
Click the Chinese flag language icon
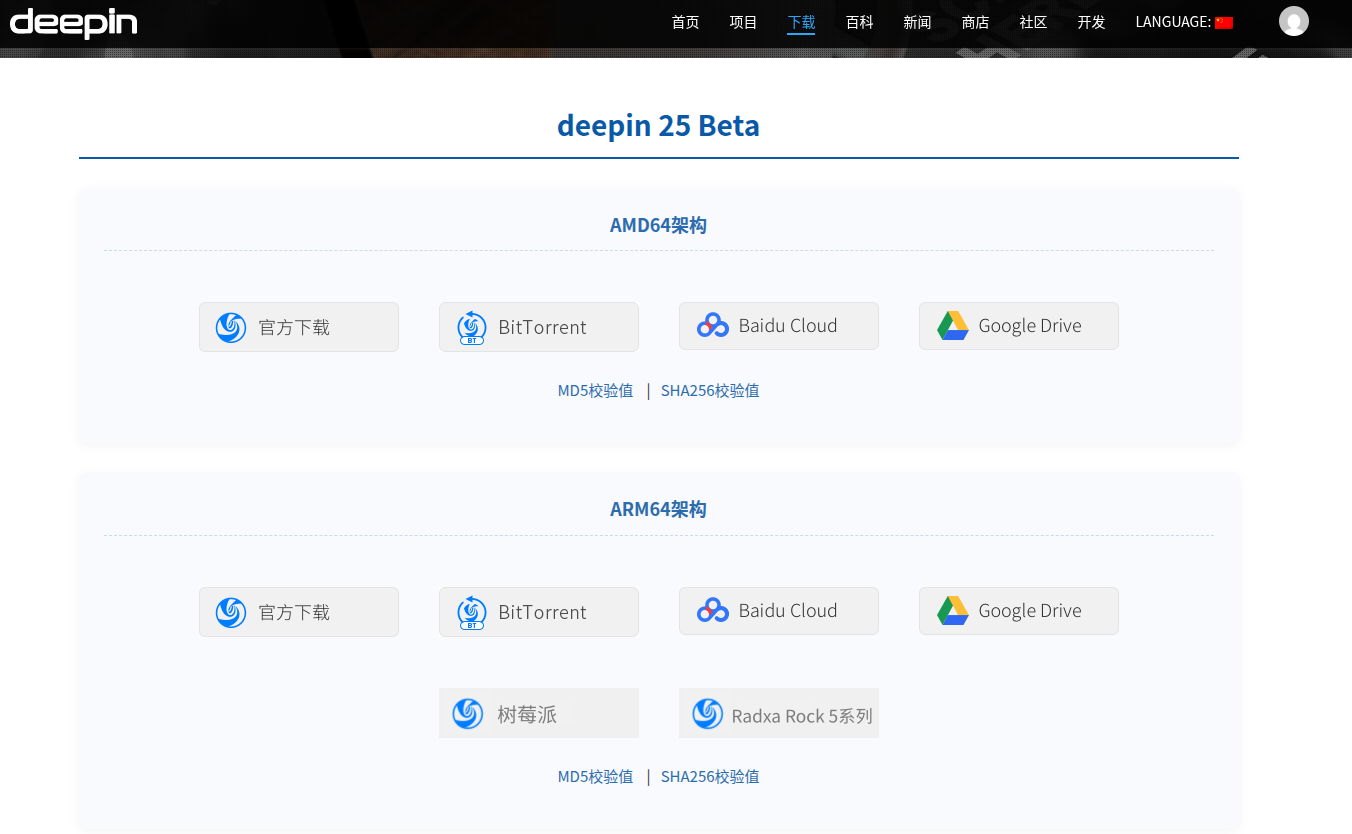pyautogui.click(x=1224, y=23)
